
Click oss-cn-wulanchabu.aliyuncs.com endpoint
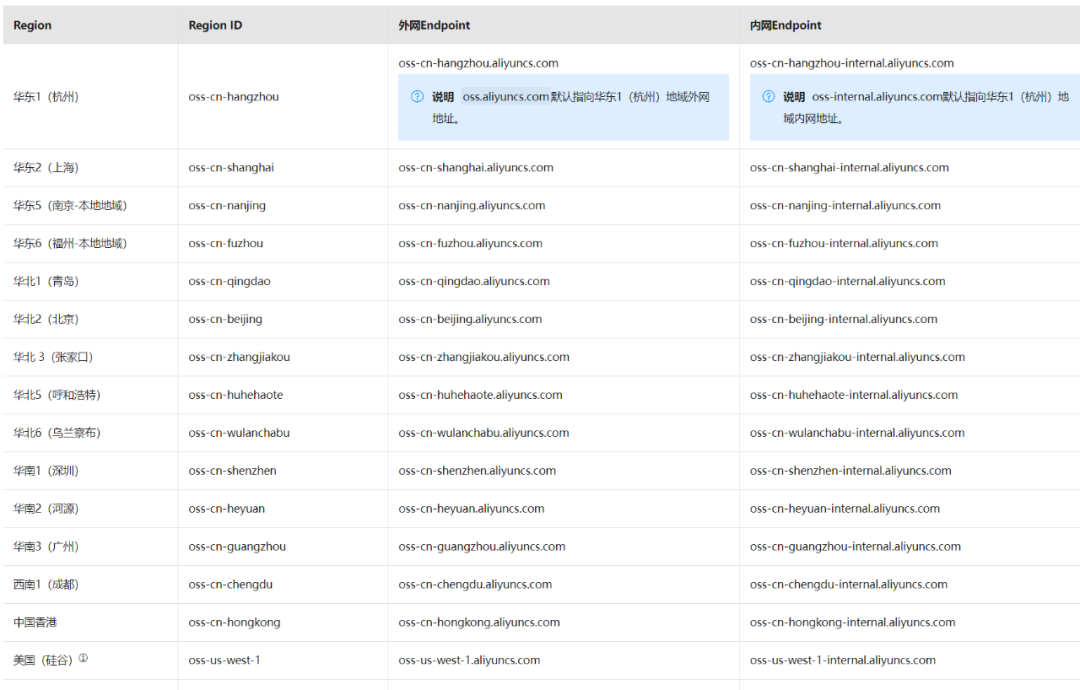pyautogui.click(x=484, y=433)
